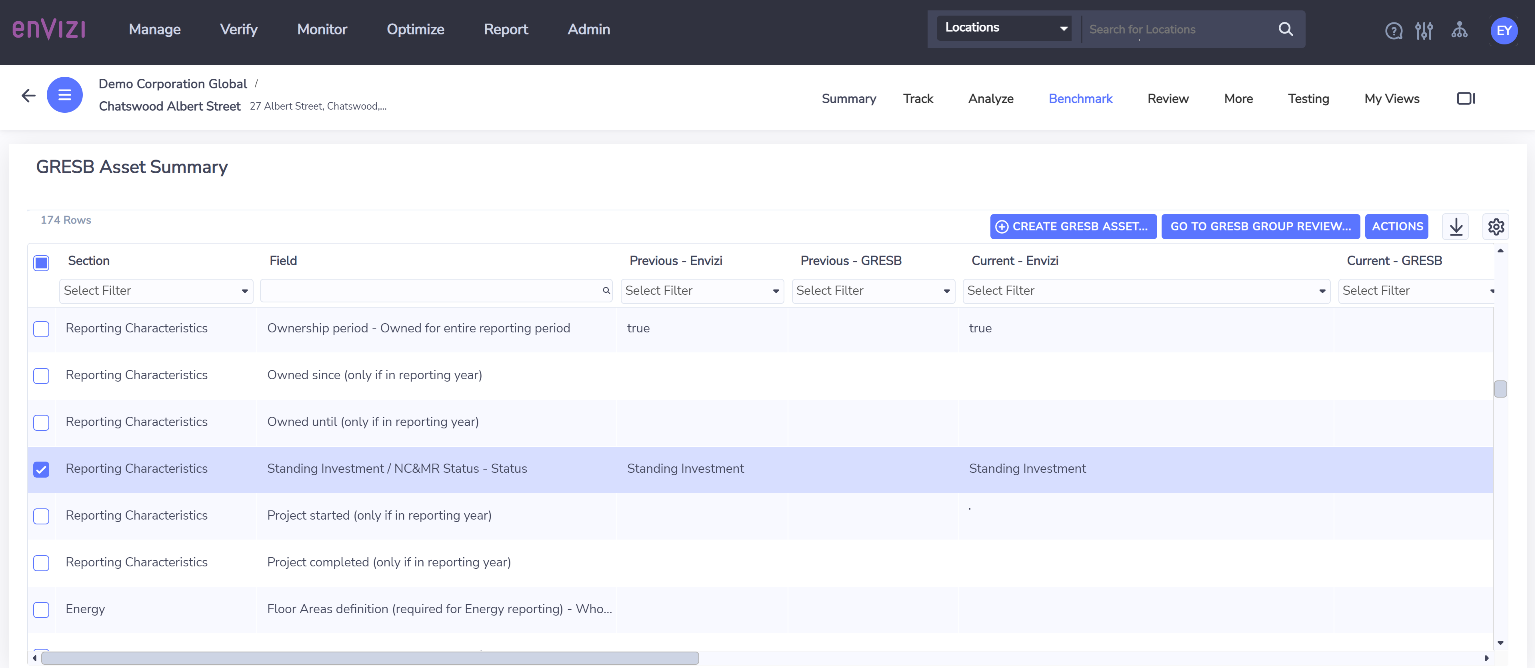Click the scroll-left arrow of the horizontal scrollbar
Viewport: 1535px width, 668px height.
click(x=35, y=658)
